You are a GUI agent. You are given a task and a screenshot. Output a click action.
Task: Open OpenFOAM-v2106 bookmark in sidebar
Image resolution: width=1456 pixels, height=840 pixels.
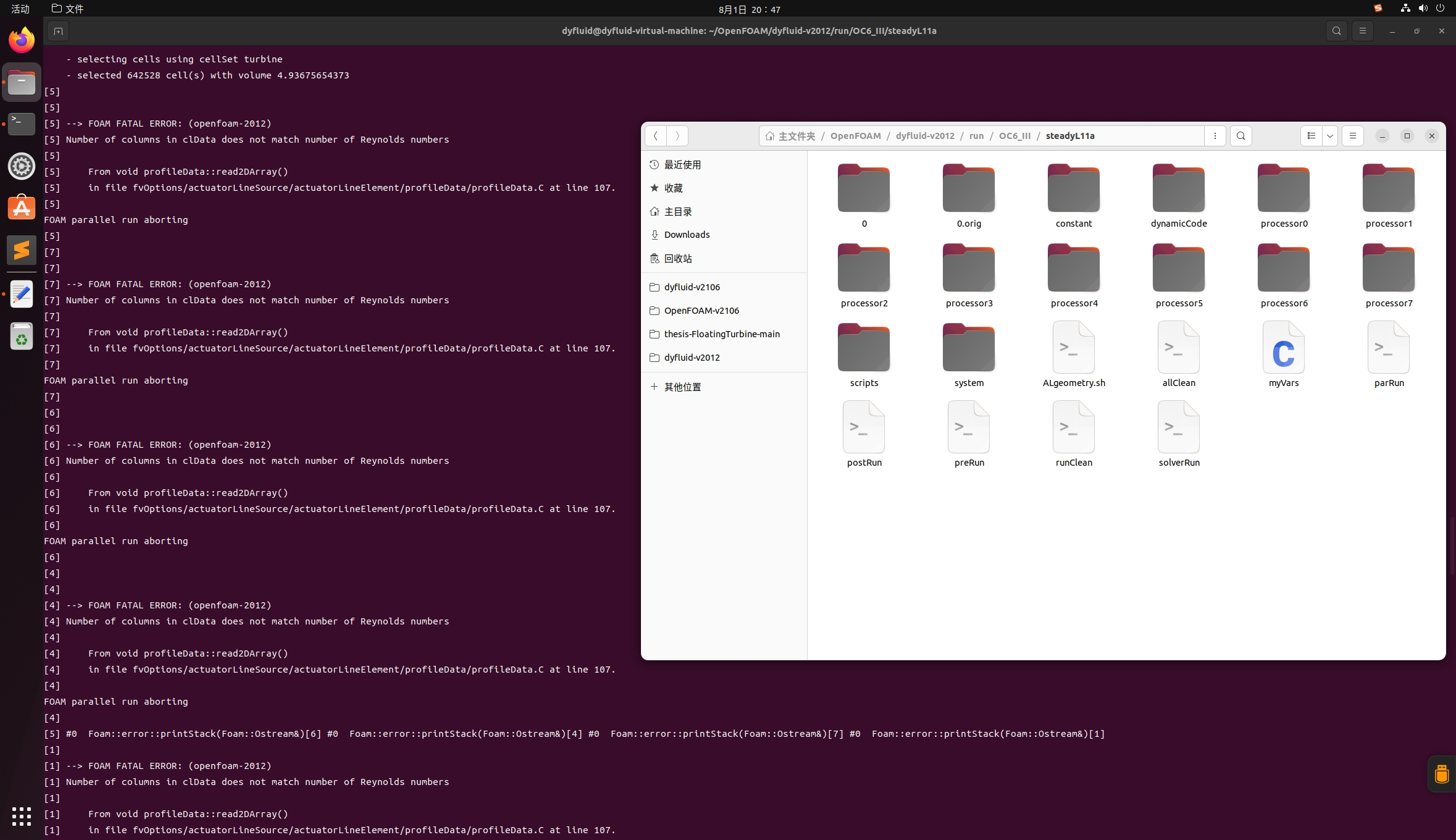(x=724, y=311)
